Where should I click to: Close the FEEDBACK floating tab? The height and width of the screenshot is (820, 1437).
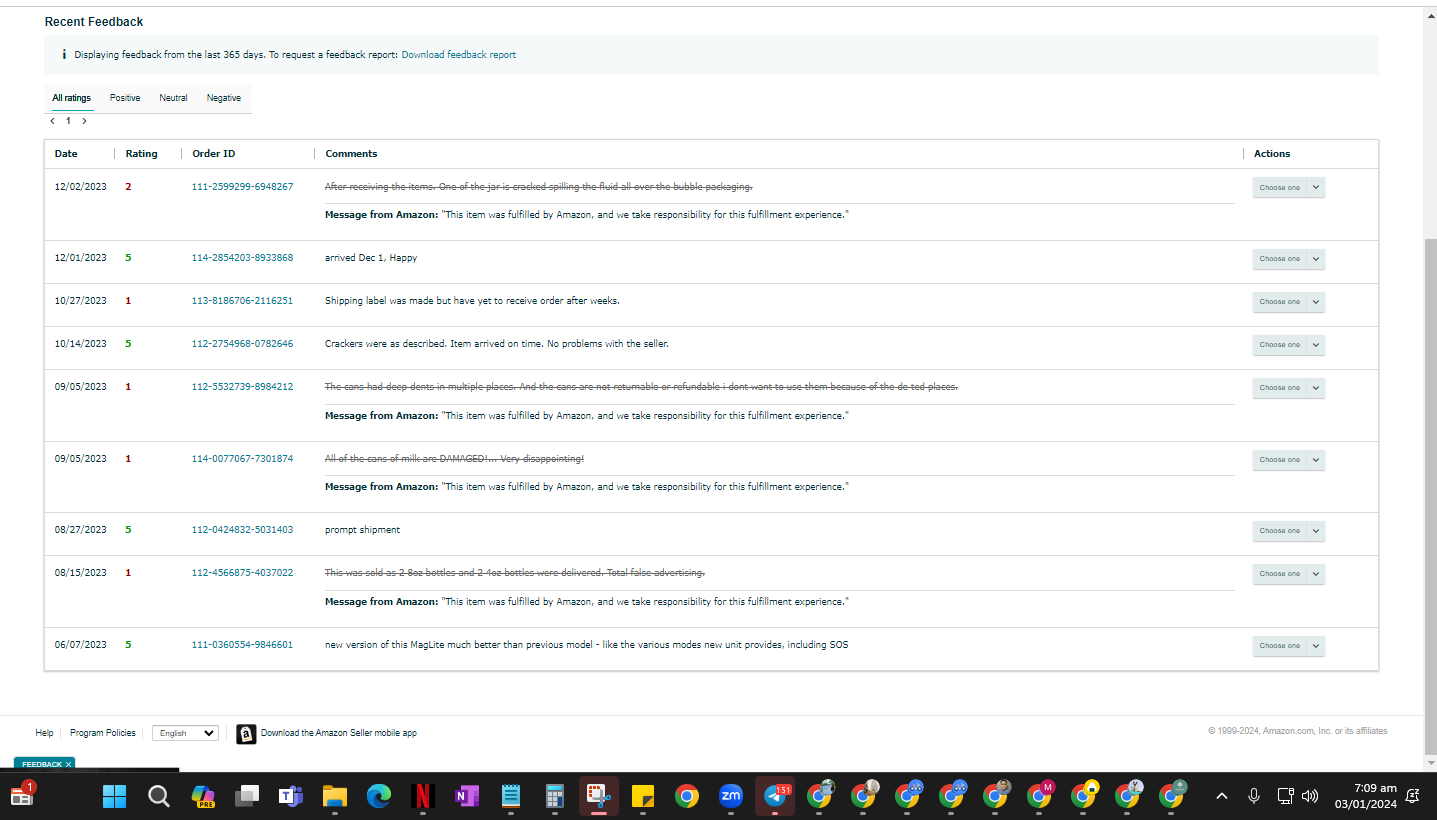pyautogui.click(x=69, y=764)
